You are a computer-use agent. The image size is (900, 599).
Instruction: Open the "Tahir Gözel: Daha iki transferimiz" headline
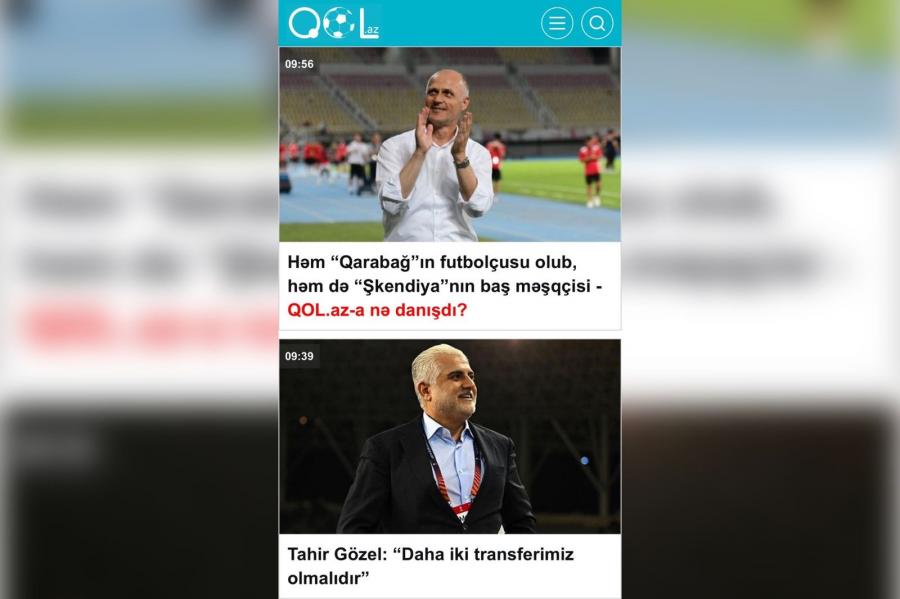click(x=430, y=554)
